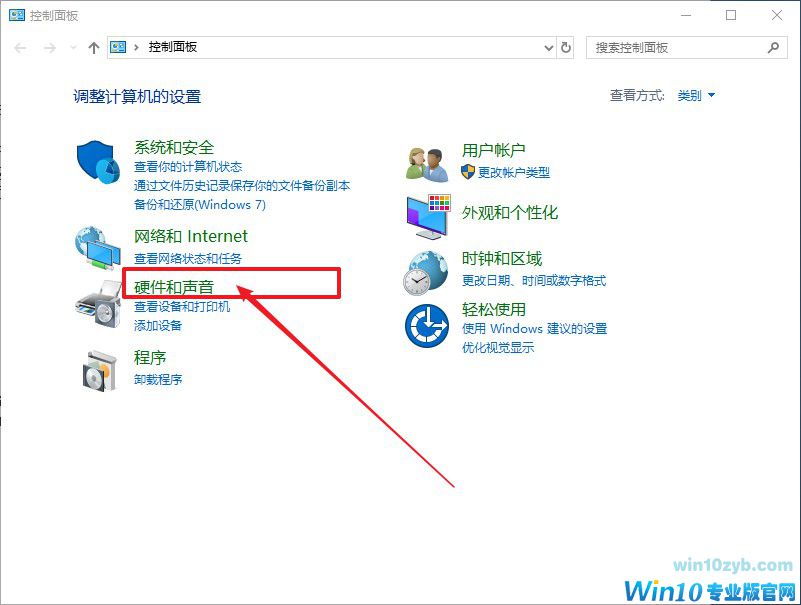
Task: Open the Hardware and Sound printer icon
Action: click(x=98, y=305)
